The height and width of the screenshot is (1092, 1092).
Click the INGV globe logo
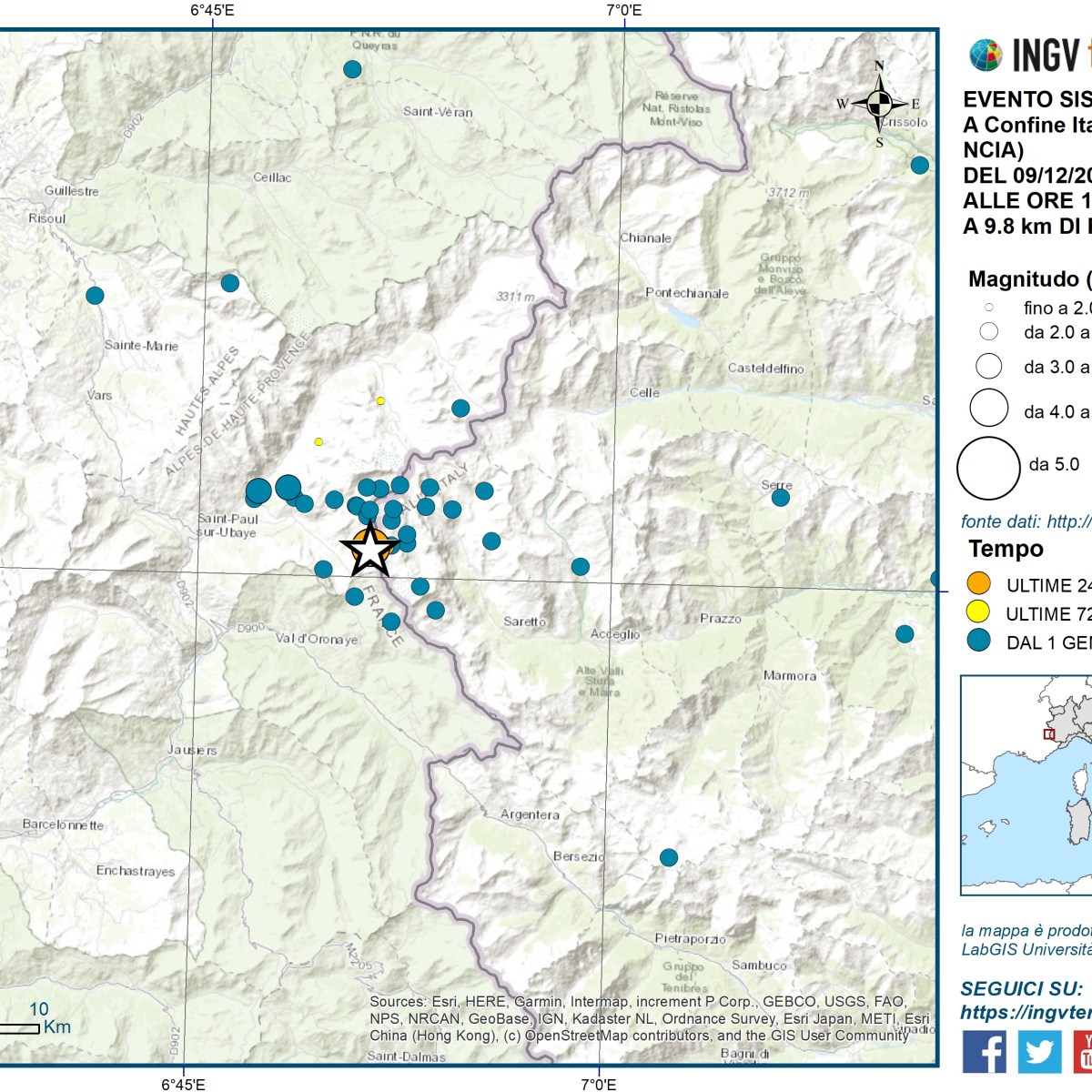(x=986, y=56)
